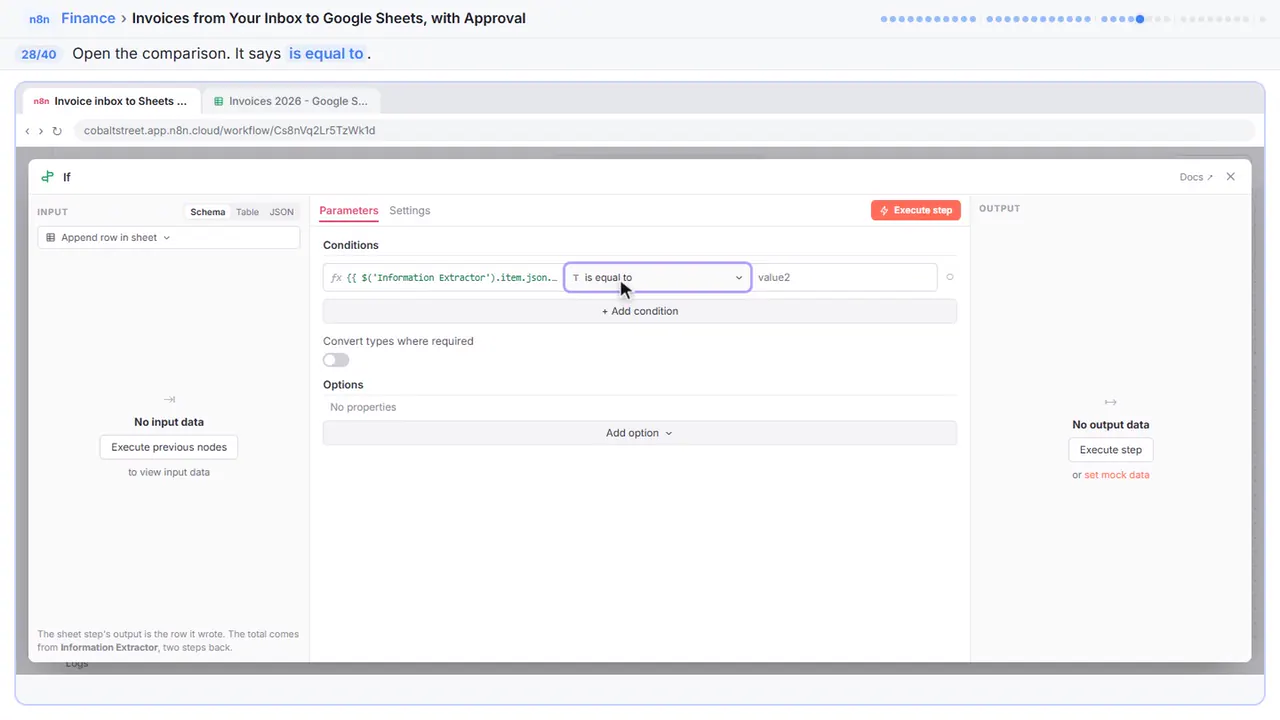Click the Information Extractor expression field
The image size is (1280, 720).
coord(443,277)
